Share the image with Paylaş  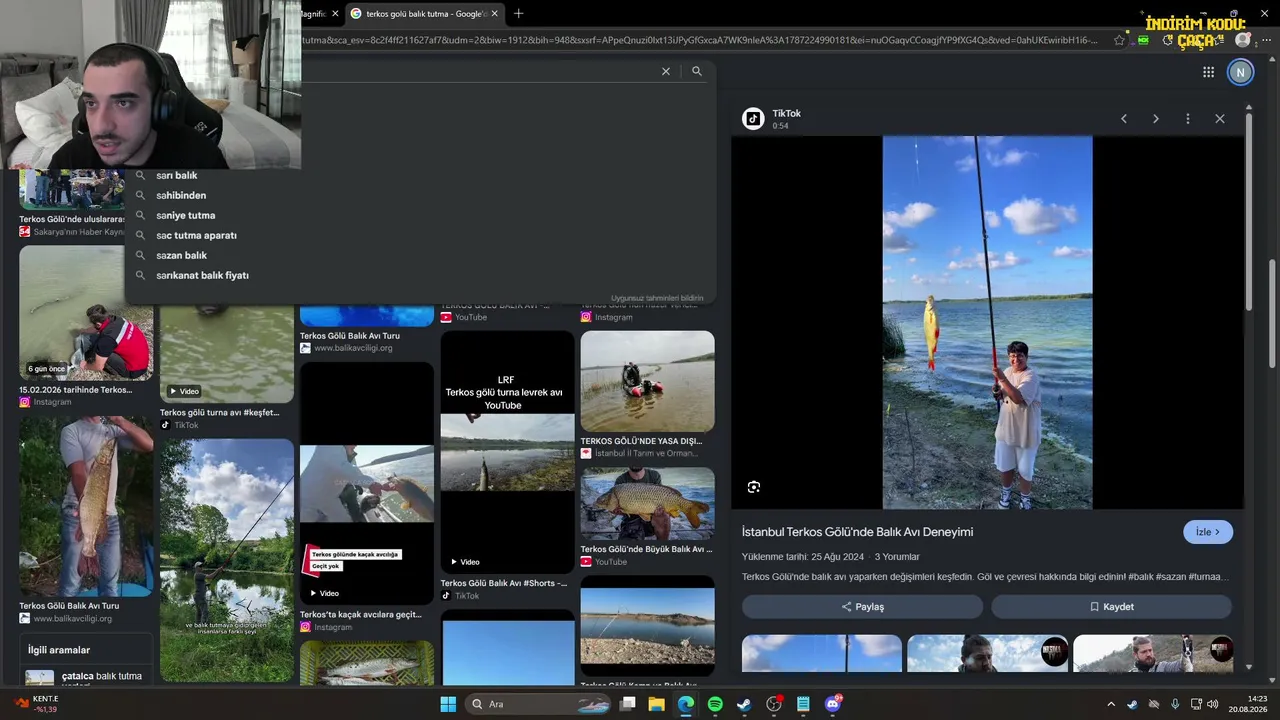(x=862, y=607)
